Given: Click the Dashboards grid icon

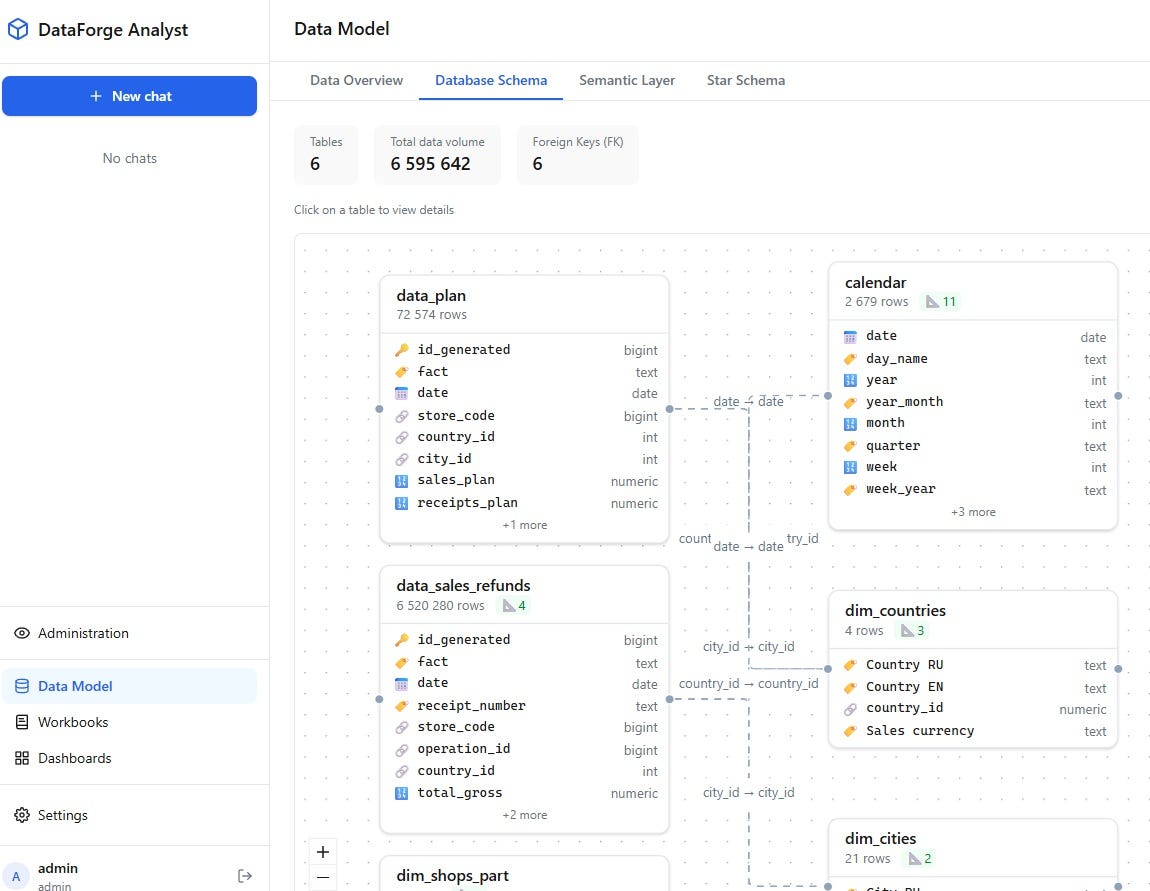Looking at the screenshot, I should pyautogui.click(x=22, y=758).
